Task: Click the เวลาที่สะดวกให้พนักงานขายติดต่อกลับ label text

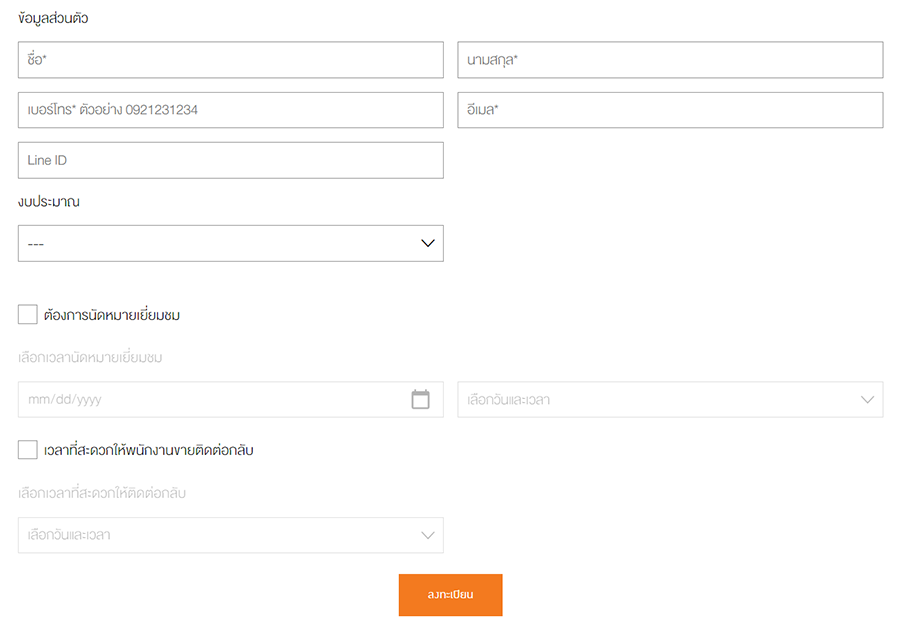Action: click(149, 450)
